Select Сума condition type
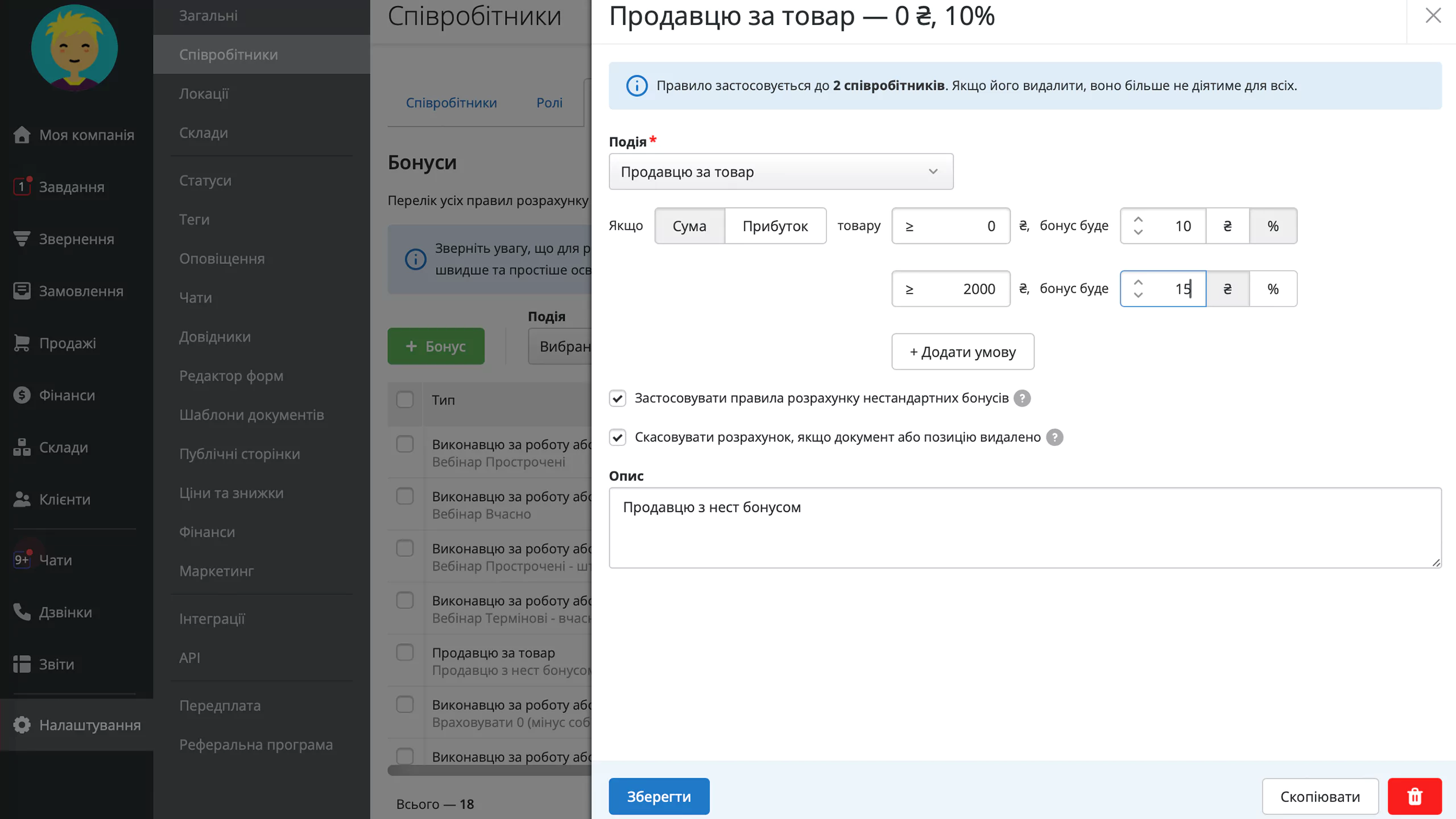1456x819 pixels. click(689, 226)
